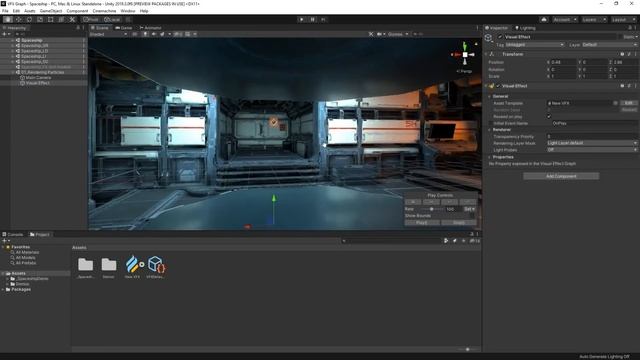Select the Move tool in the toolbar

click(18, 19)
